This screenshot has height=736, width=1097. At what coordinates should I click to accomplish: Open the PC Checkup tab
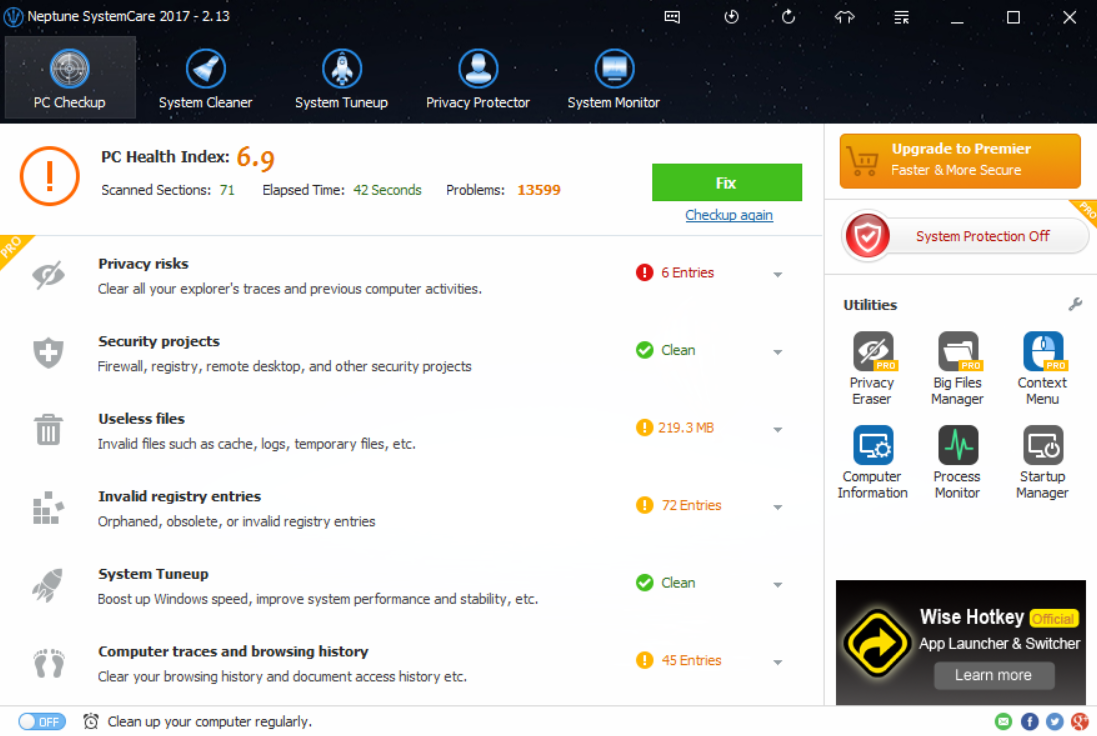point(70,78)
